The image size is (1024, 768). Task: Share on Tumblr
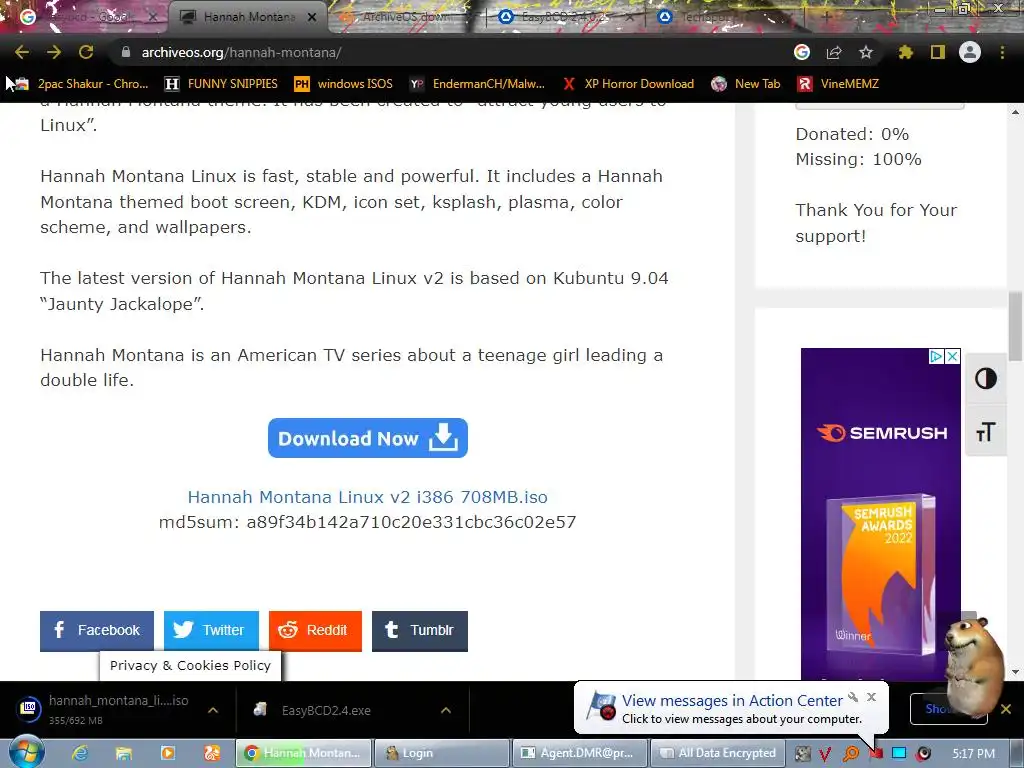tap(420, 631)
